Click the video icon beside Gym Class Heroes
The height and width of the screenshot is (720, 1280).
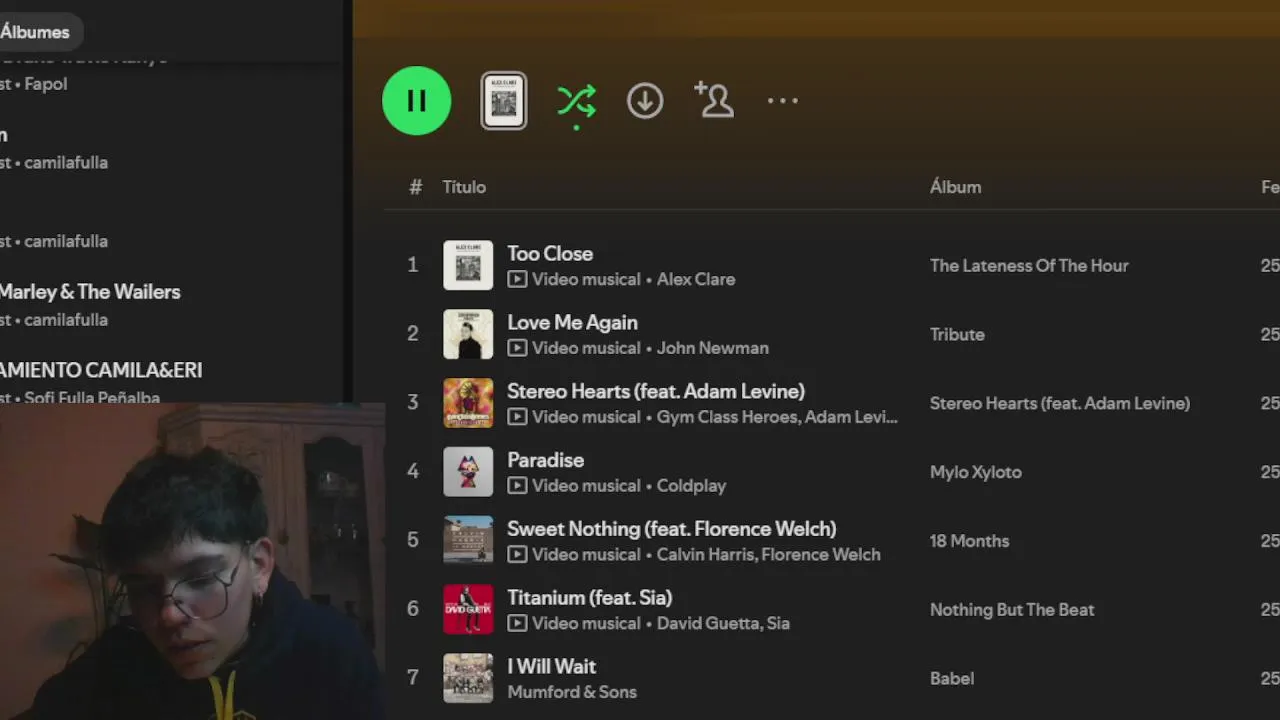coord(517,417)
